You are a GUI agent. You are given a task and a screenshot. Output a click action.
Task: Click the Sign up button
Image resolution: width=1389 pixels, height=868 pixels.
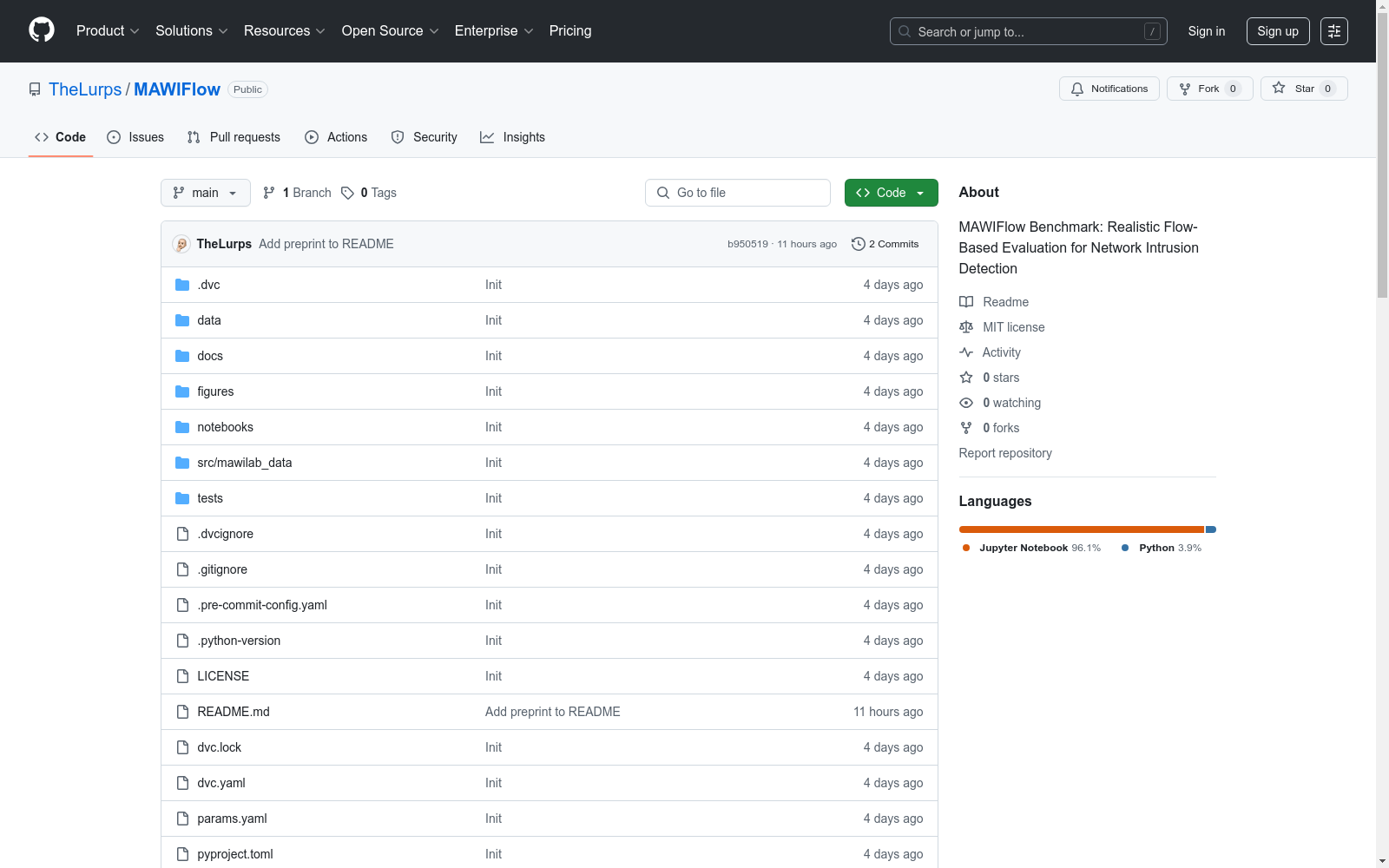coord(1278,31)
